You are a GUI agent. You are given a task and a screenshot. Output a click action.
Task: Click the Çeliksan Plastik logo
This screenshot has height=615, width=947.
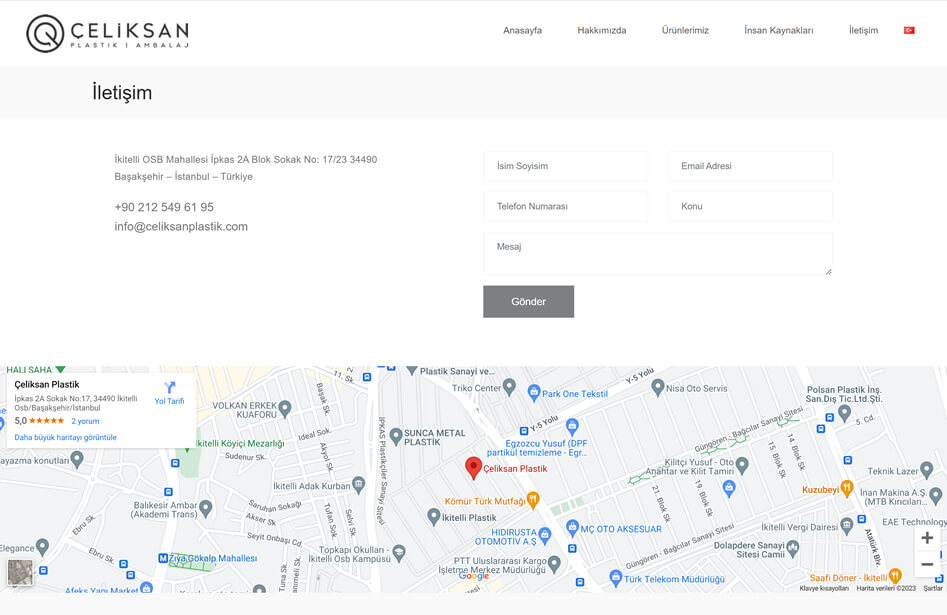coord(107,33)
